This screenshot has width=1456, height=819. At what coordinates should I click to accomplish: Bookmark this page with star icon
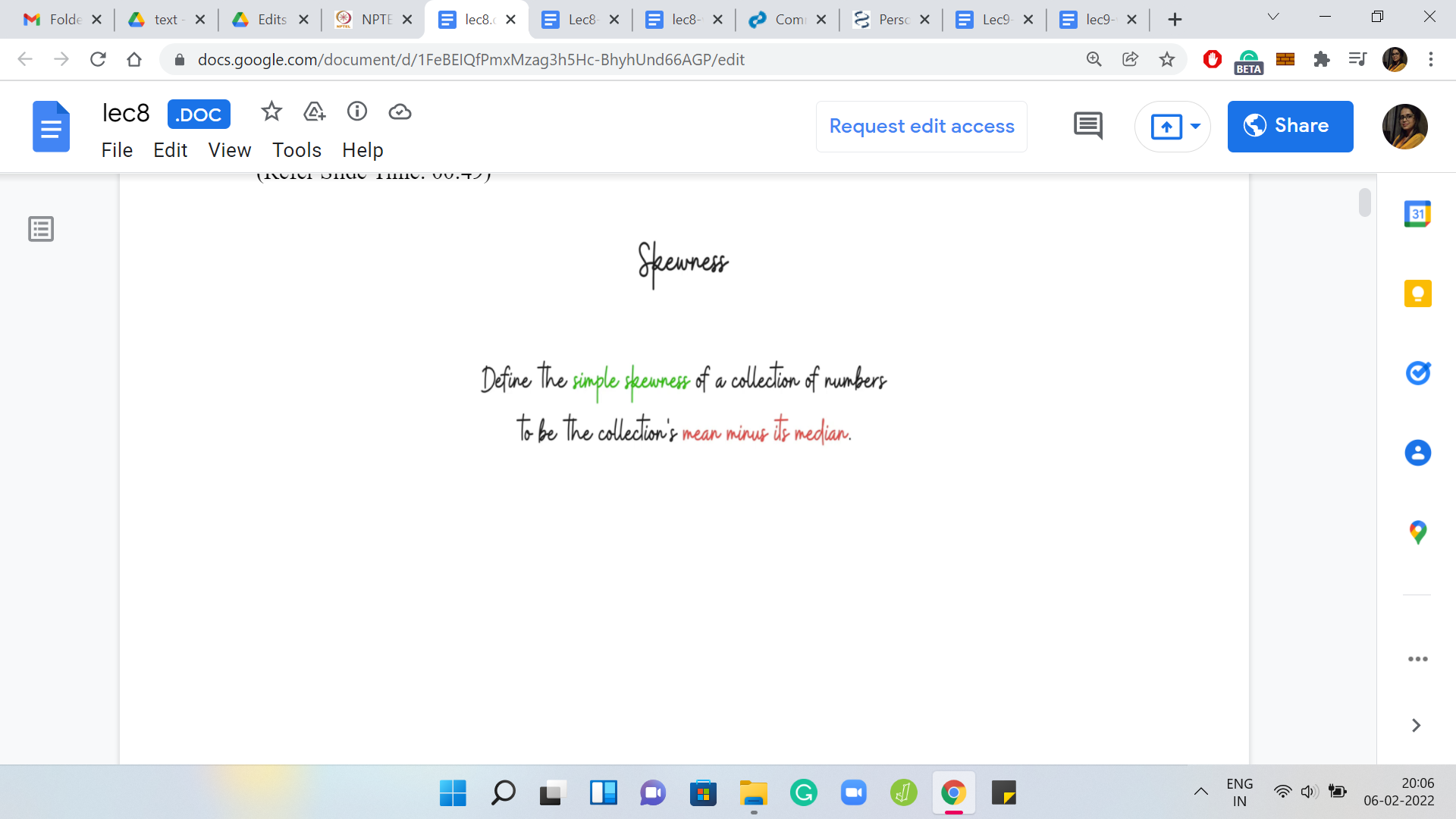1166,59
